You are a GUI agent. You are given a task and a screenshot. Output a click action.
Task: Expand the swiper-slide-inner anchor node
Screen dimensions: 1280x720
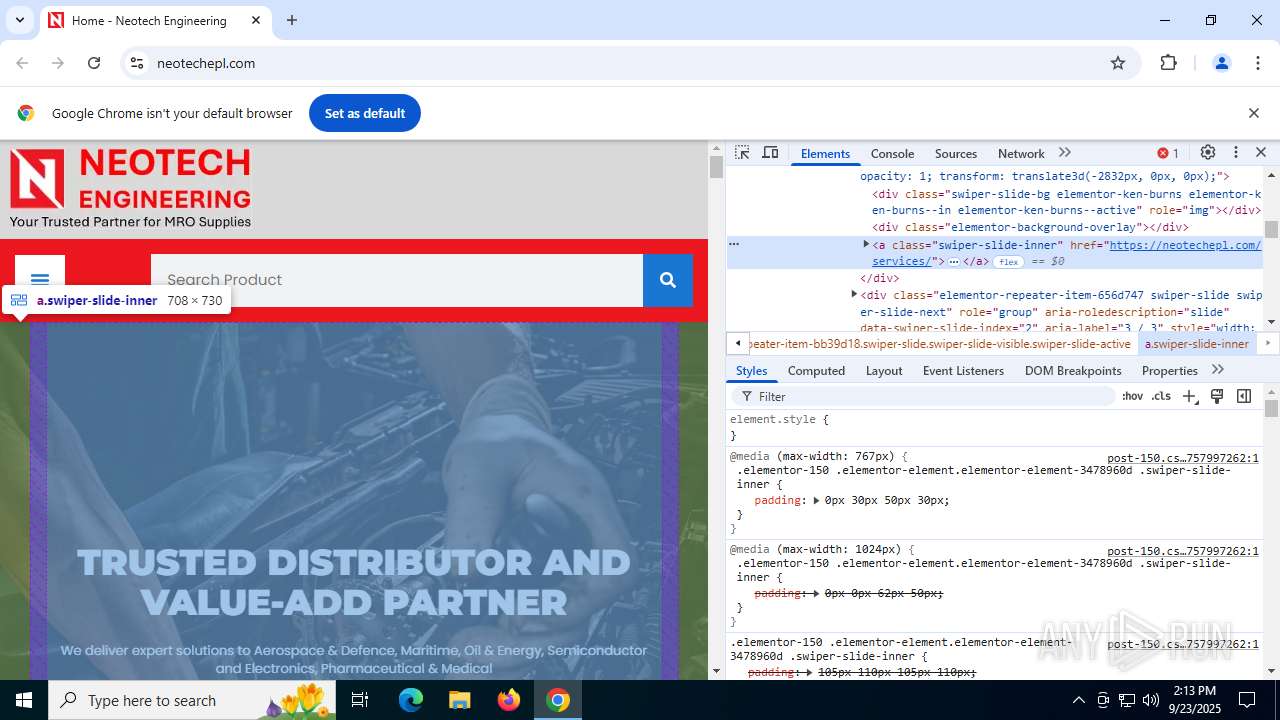click(x=866, y=244)
